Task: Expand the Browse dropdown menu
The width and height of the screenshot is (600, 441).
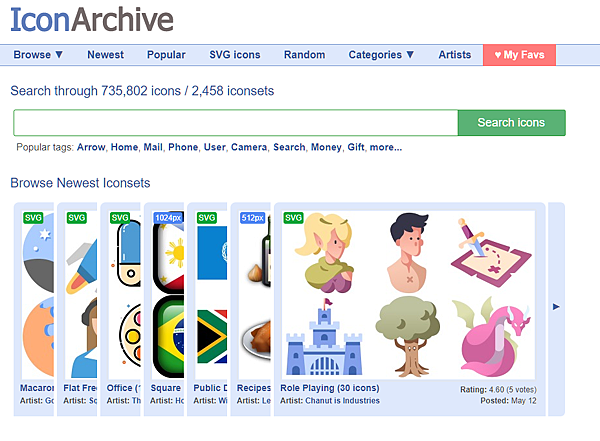Action: pyautogui.click(x=38, y=55)
